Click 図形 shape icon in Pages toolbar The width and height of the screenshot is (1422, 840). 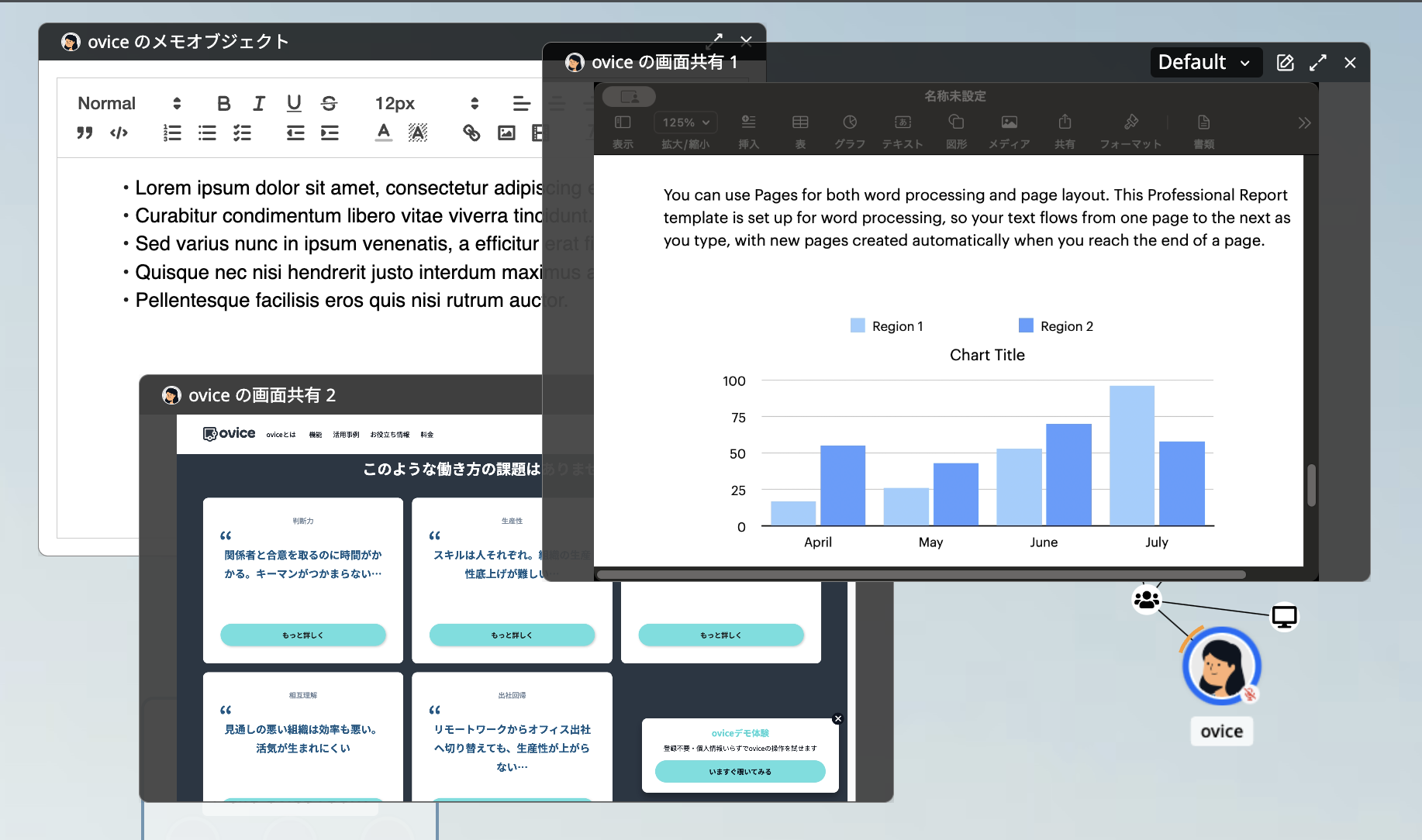tap(956, 122)
